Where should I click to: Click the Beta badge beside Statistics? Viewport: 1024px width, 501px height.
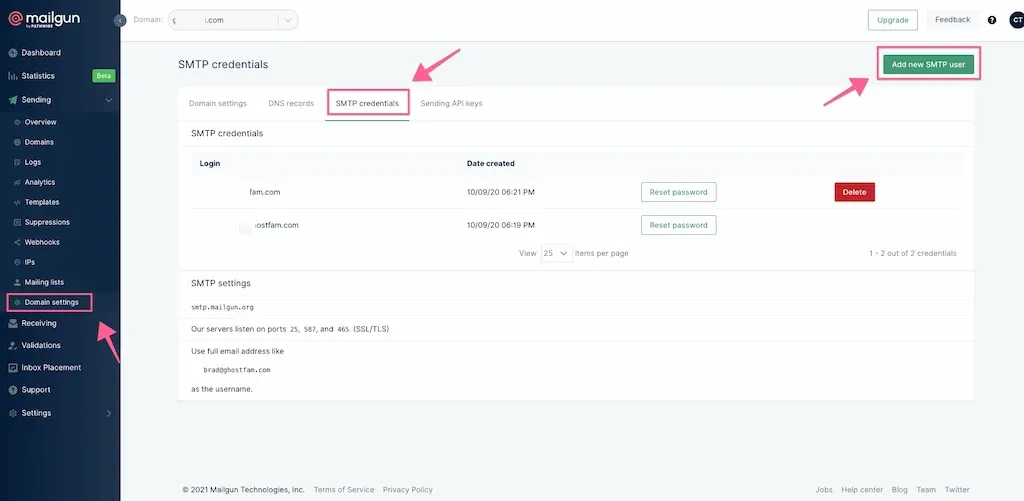click(x=104, y=76)
